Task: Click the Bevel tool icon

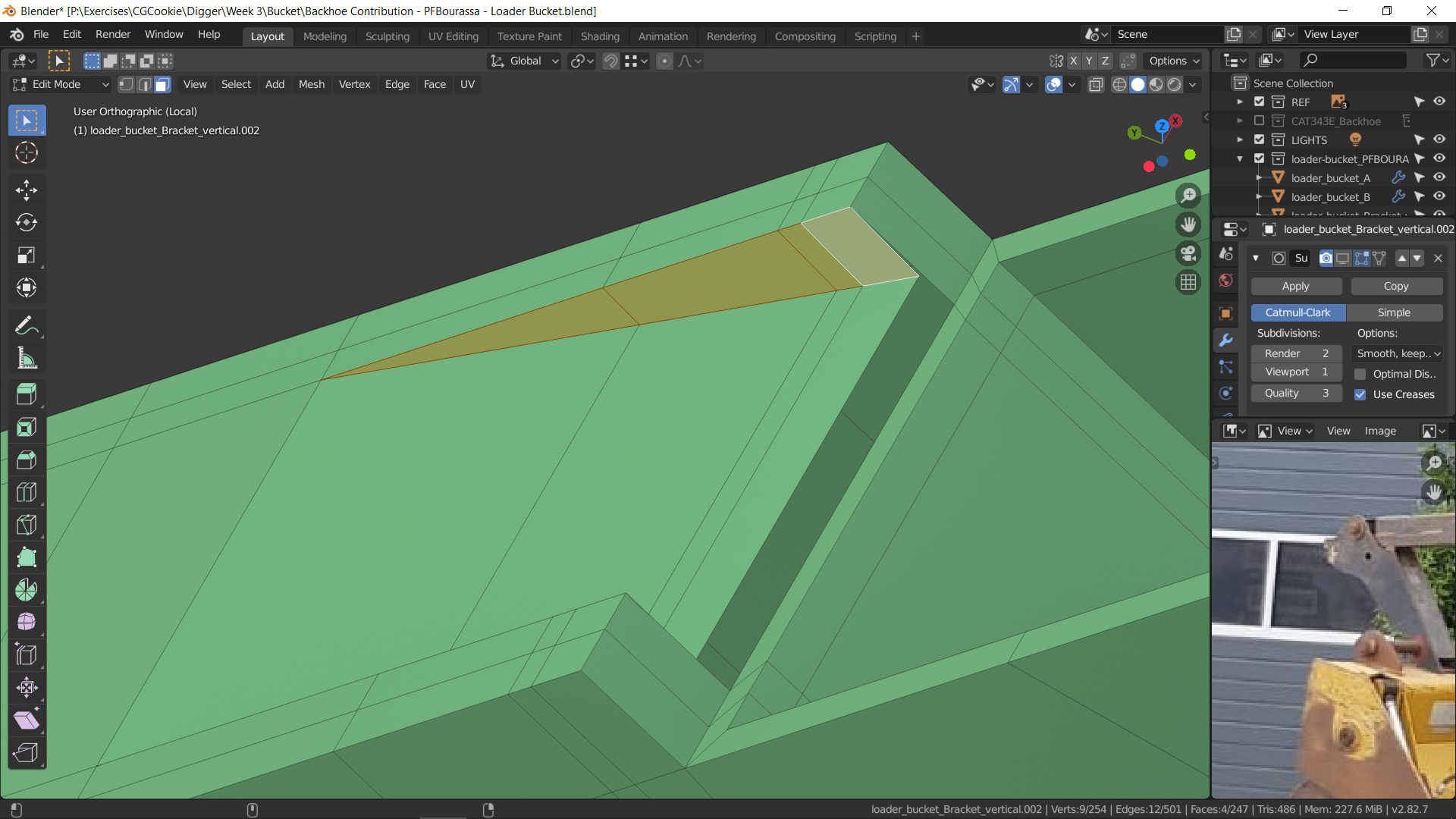Action: (27, 460)
